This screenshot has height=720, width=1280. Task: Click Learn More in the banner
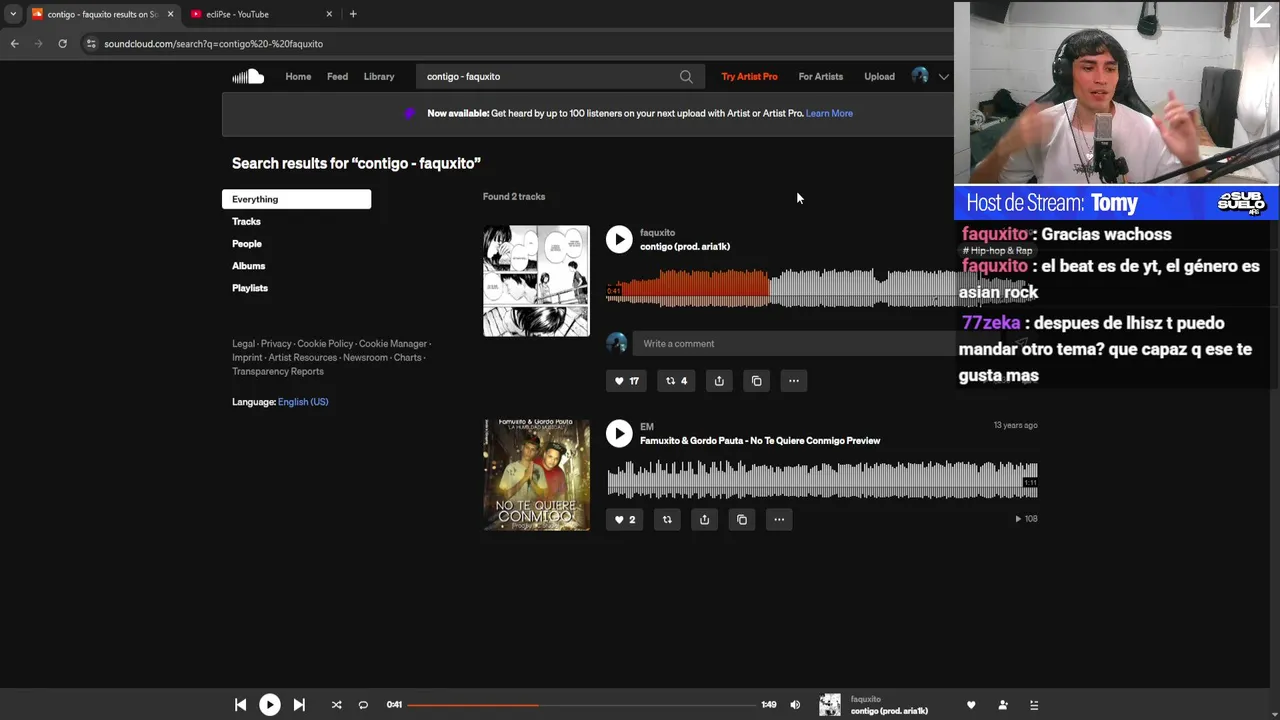click(829, 113)
